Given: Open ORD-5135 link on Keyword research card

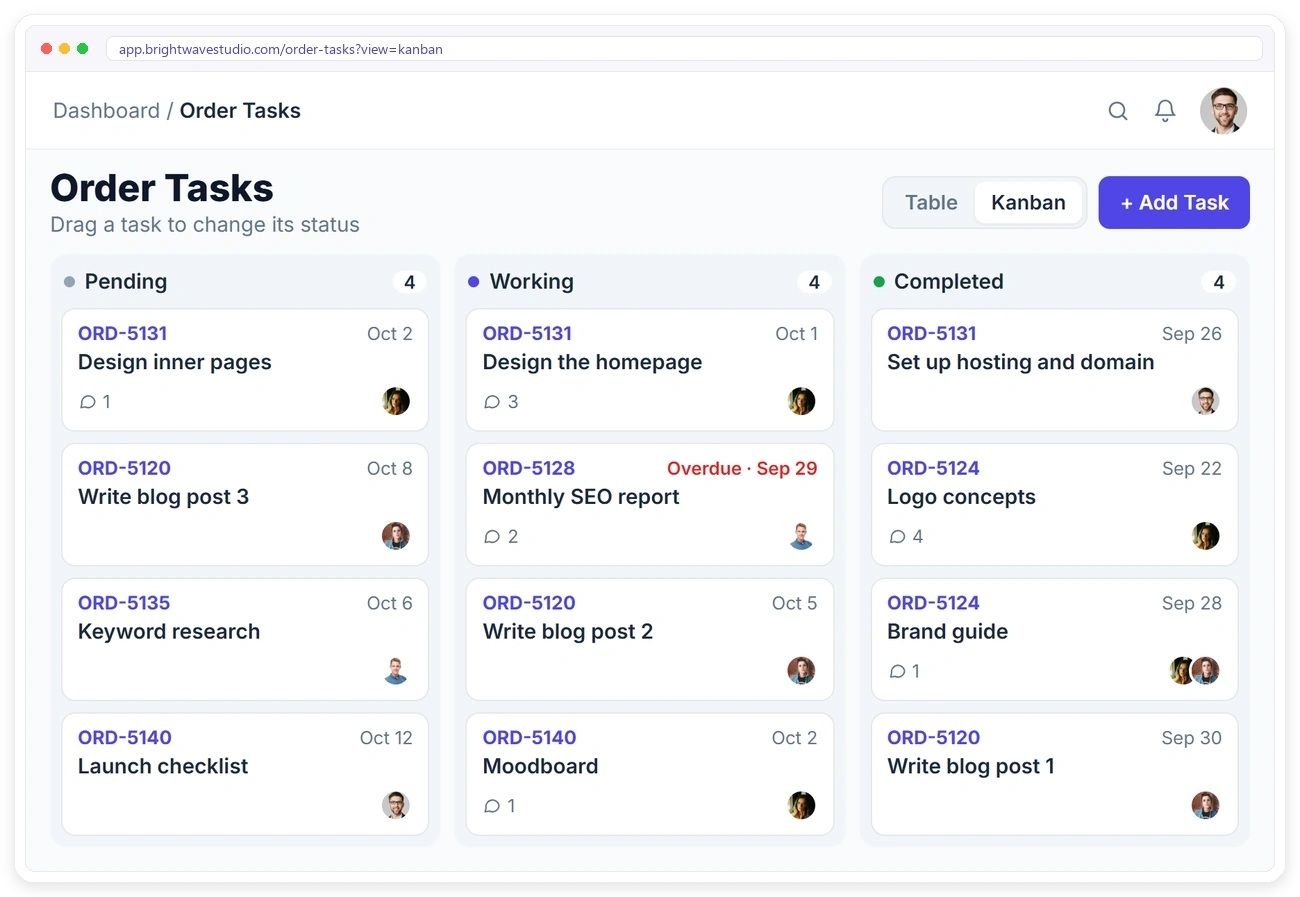Looking at the screenshot, I should [x=124, y=603].
